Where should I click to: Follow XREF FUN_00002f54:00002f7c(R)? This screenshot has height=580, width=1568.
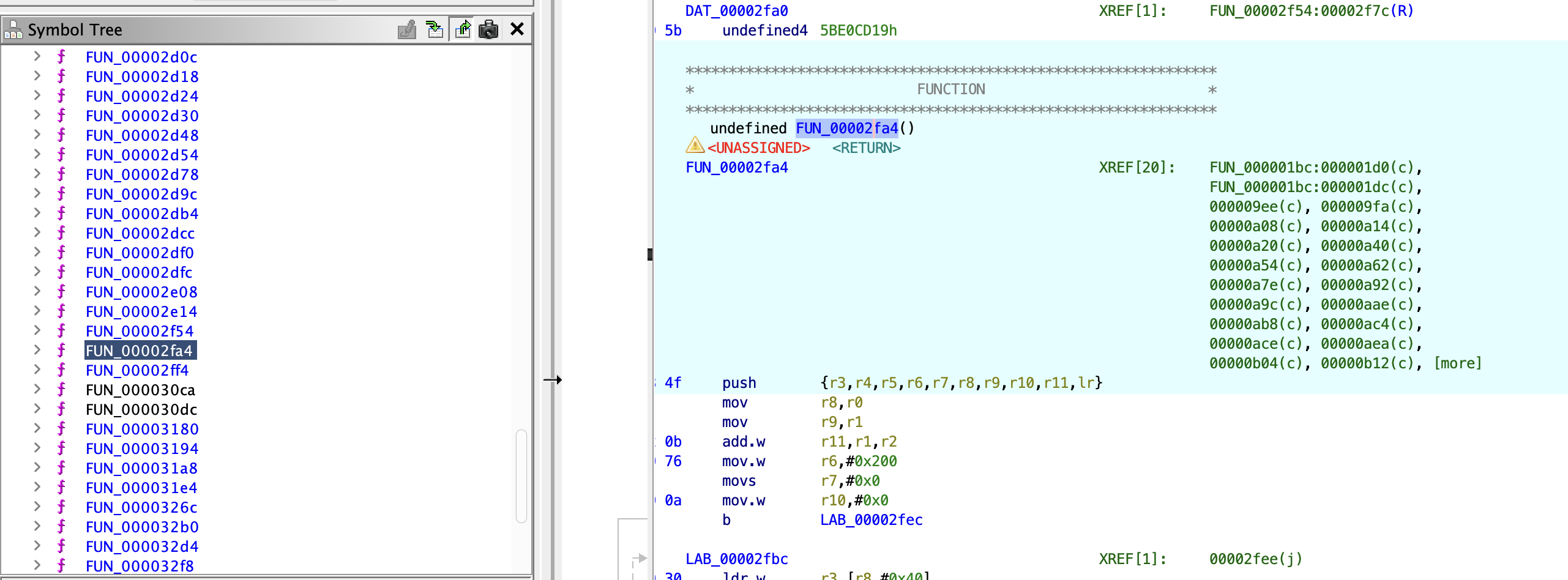[1312, 11]
